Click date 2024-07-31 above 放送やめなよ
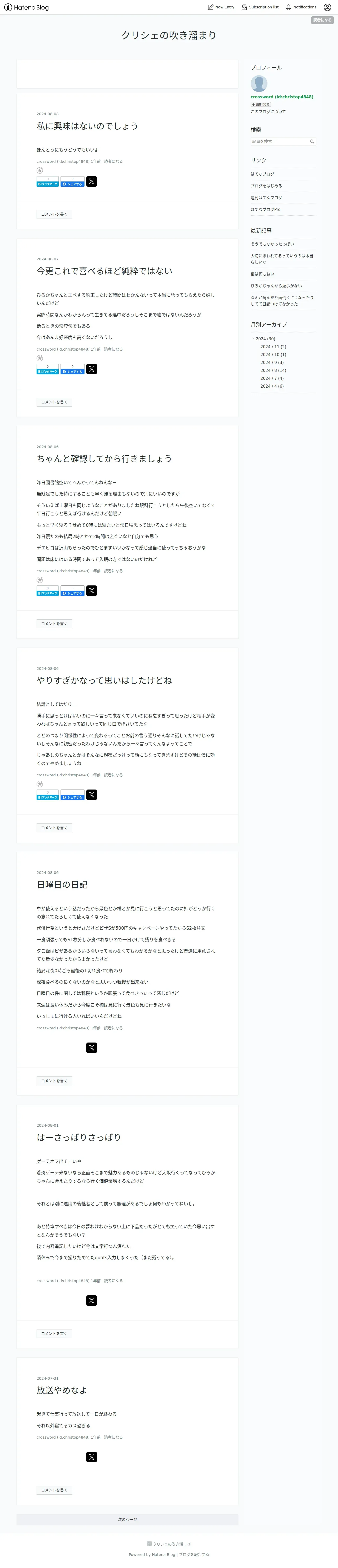338x1568 pixels. pyautogui.click(x=47, y=1379)
